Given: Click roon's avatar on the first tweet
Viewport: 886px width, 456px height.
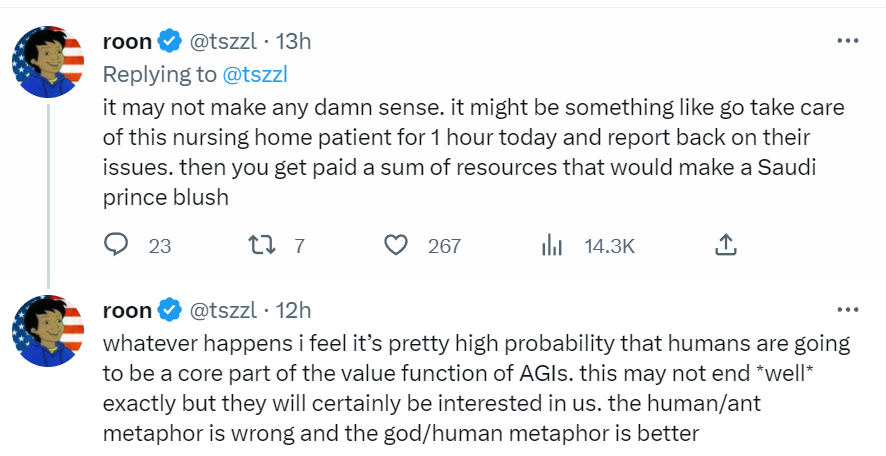Looking at the screenshot, I should [48, 62].
